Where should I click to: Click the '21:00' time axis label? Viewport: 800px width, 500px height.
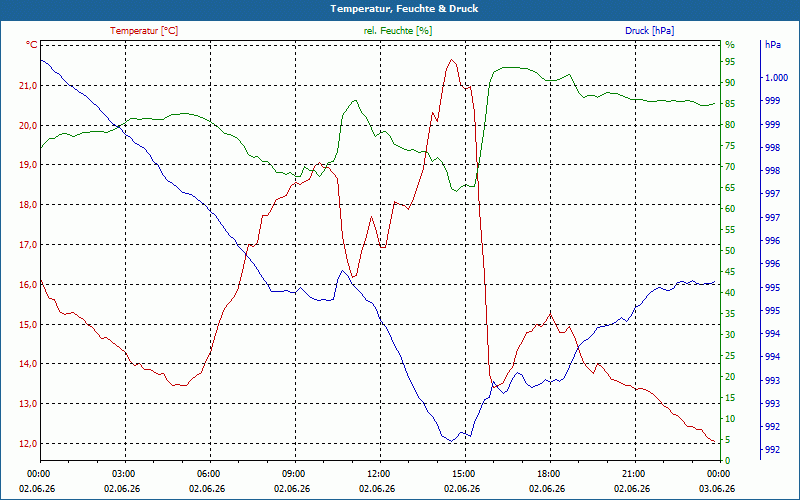[633, 474]
